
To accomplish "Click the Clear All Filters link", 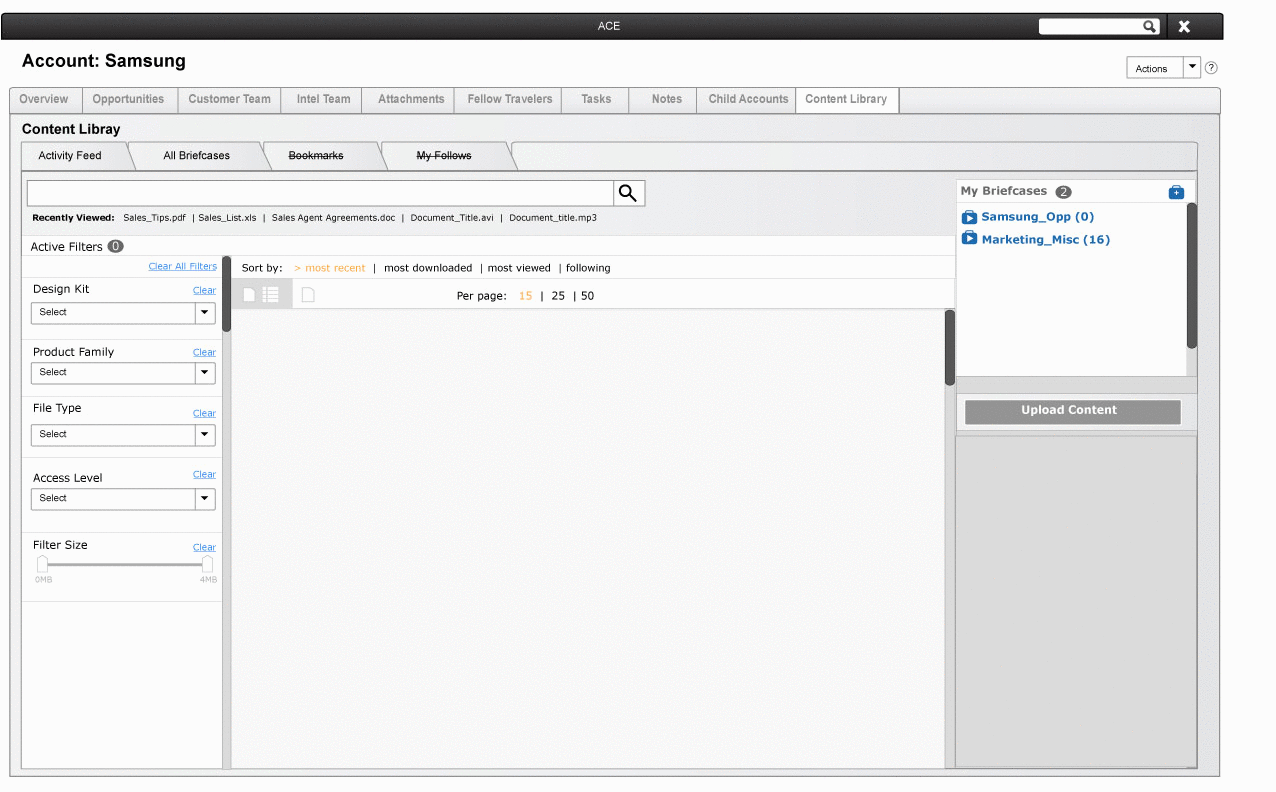I will point(182,265).
